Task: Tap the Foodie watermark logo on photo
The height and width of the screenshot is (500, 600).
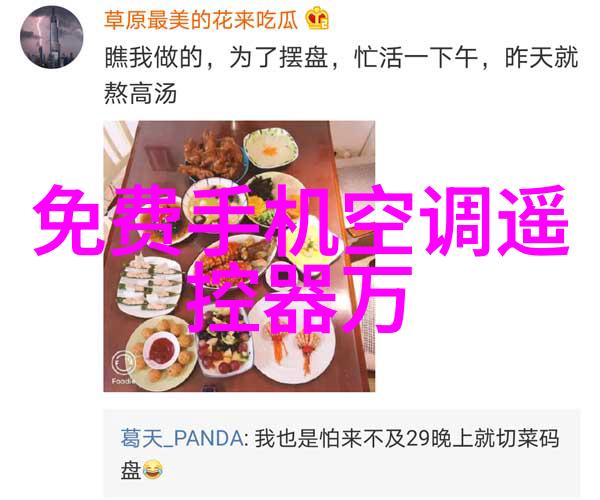Action: point(123,365)
